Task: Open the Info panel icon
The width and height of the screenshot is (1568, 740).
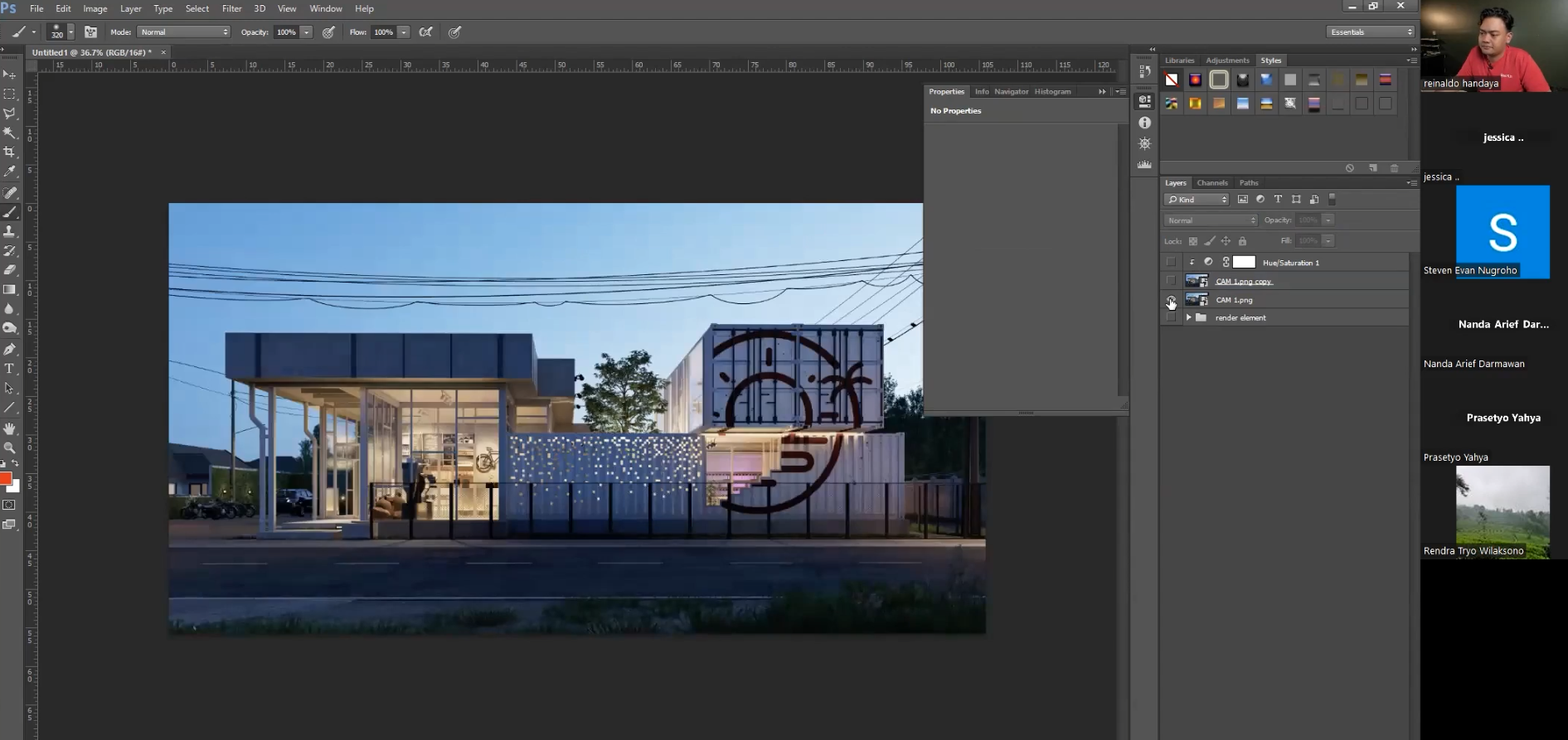Action: pos(1144,123)
